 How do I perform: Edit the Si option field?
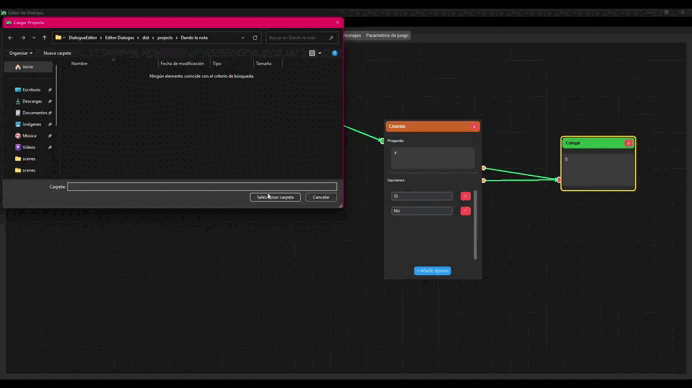(x=421, y=196)
